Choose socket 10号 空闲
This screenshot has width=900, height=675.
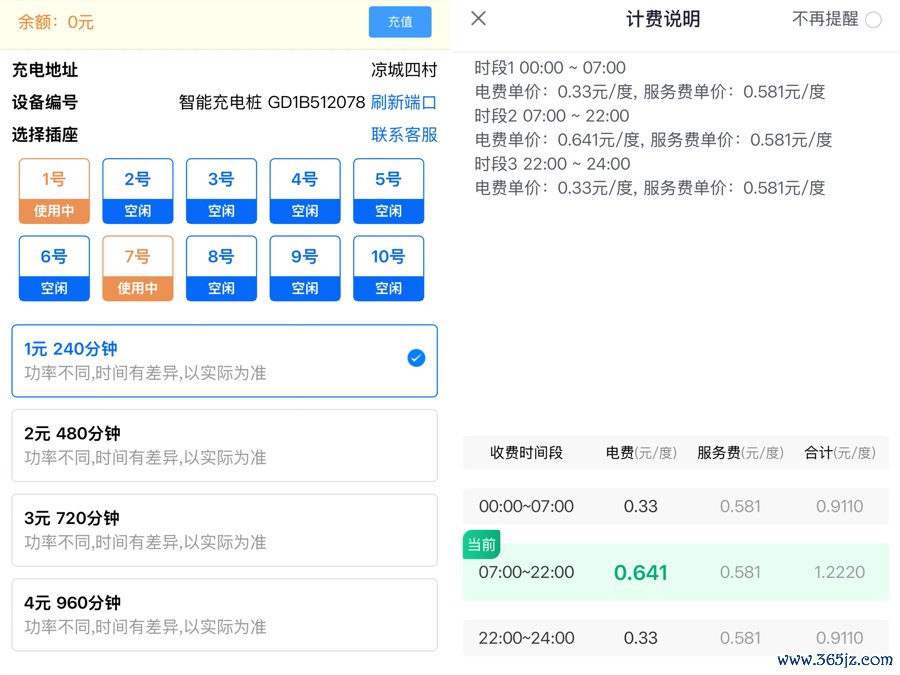pos(389,268)
